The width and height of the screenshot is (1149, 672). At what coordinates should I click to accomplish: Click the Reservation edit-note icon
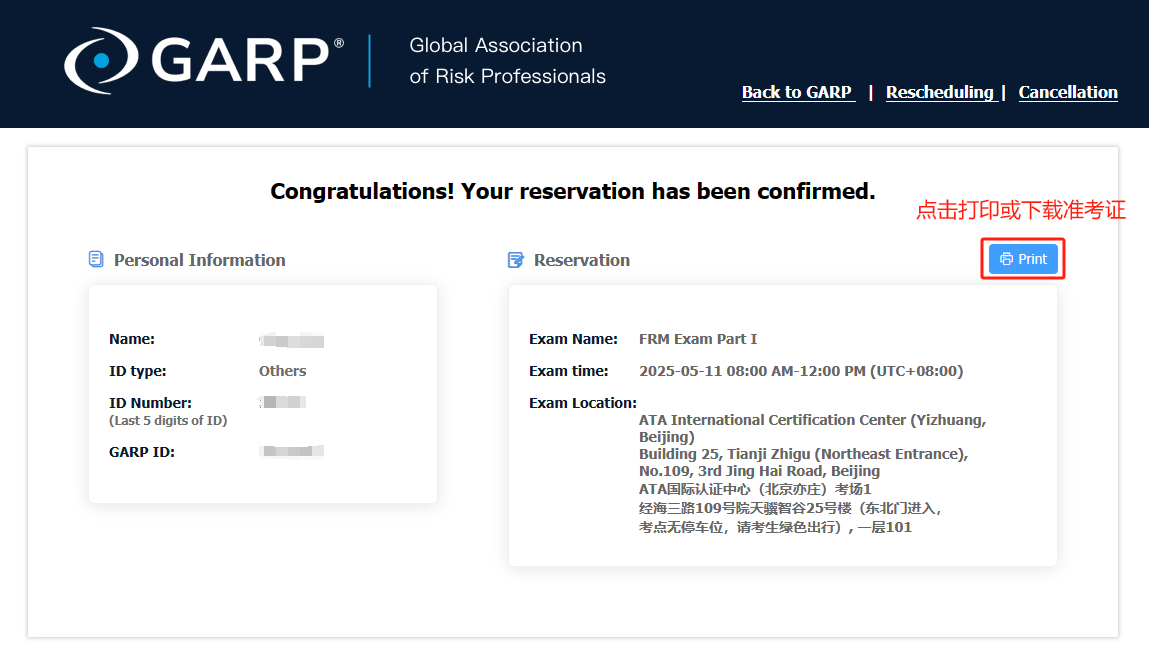[x=516, y=260]
